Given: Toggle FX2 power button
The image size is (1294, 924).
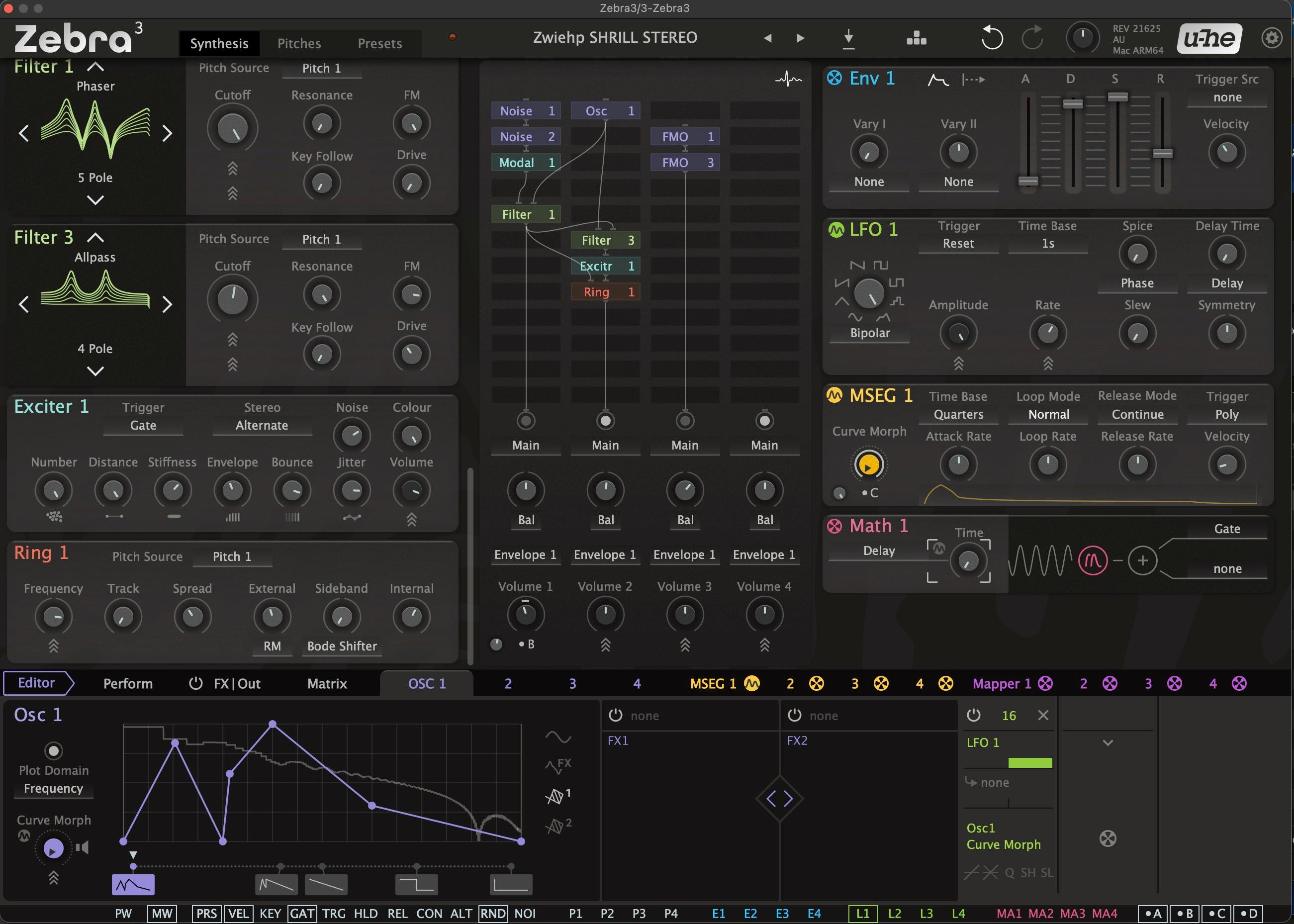Looking at the screenshot, I should (794, 715).
